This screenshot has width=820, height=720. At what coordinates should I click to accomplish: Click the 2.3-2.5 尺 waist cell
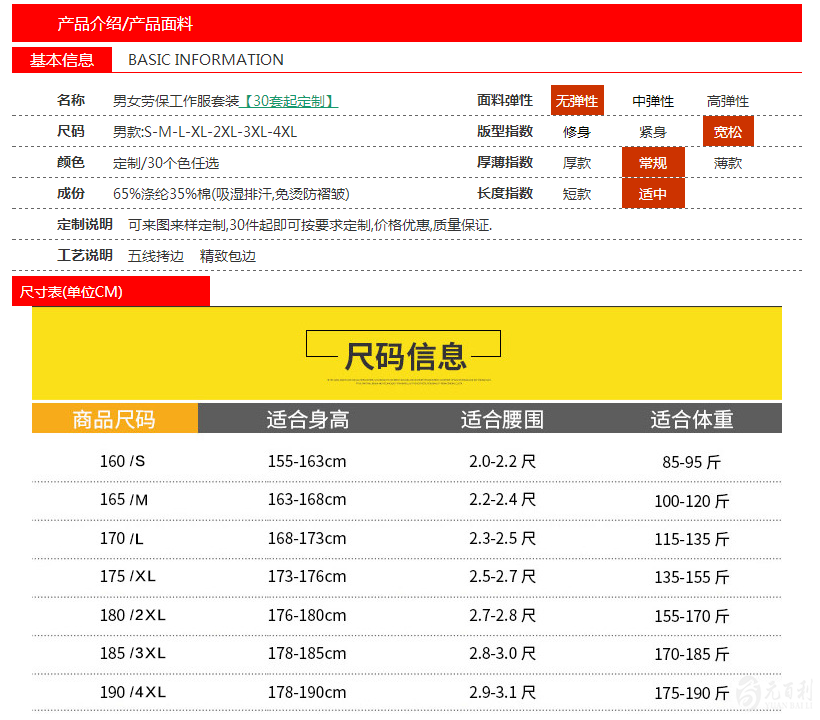tap(502, 538)
